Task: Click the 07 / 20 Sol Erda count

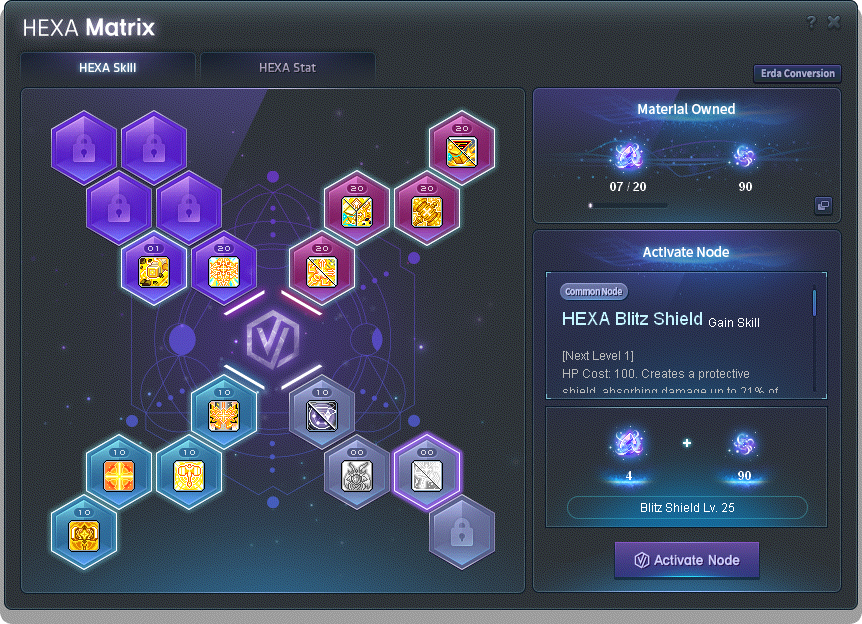Action: point(628,186)
